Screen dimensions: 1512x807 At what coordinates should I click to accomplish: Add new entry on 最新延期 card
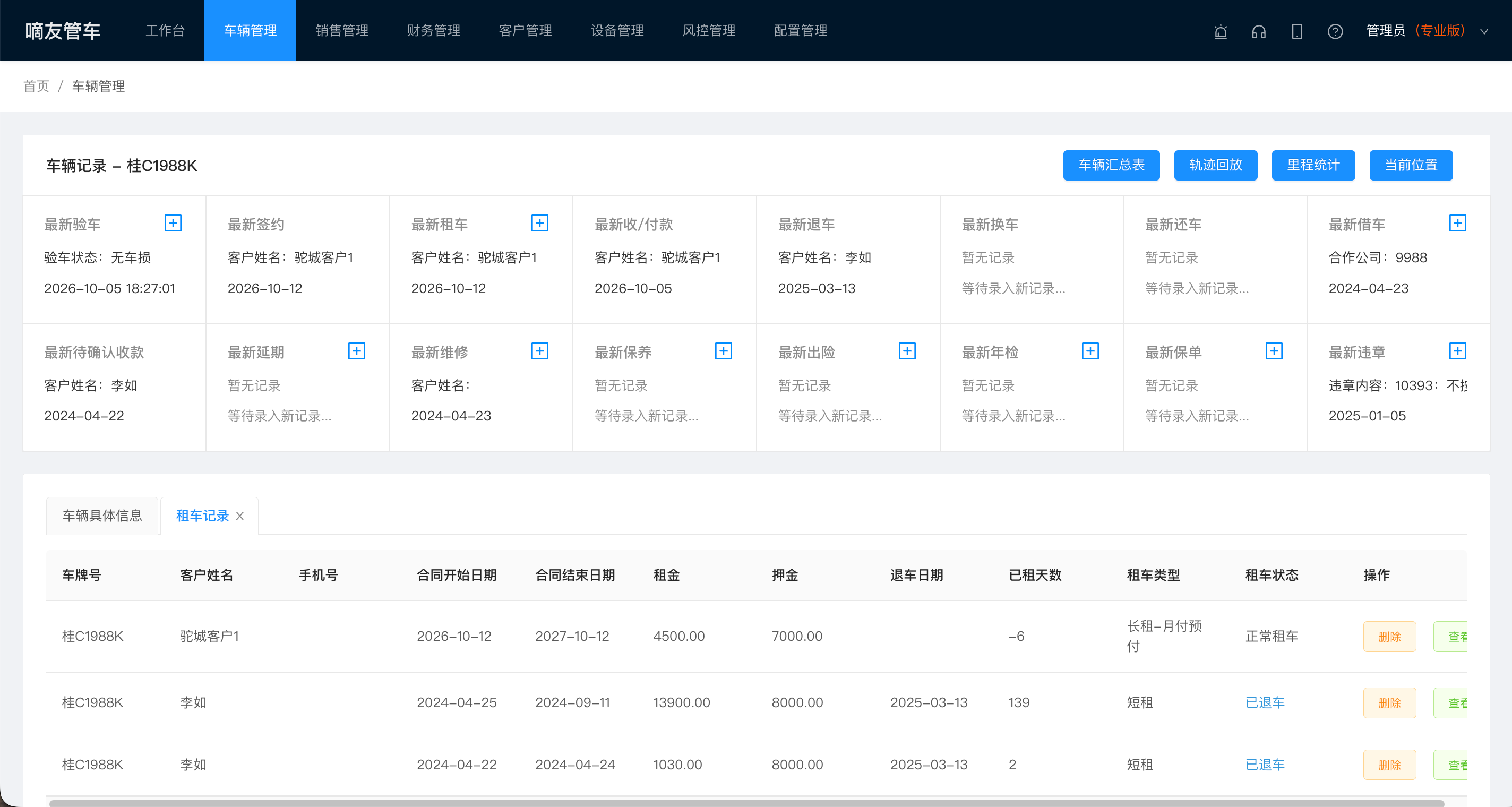click(356, 351)
